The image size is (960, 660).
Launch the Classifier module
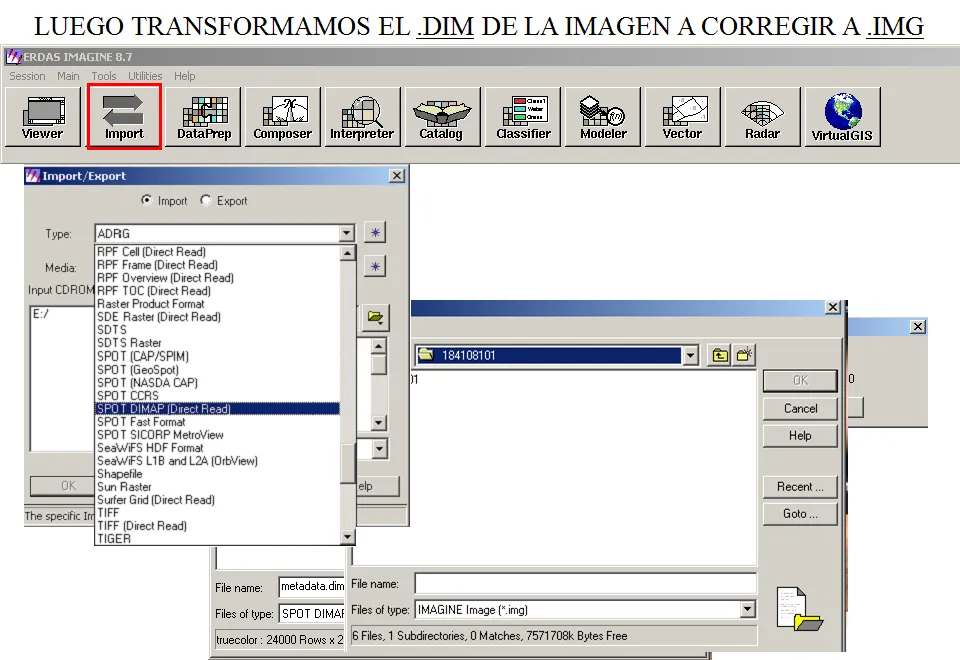pos(523,117)
